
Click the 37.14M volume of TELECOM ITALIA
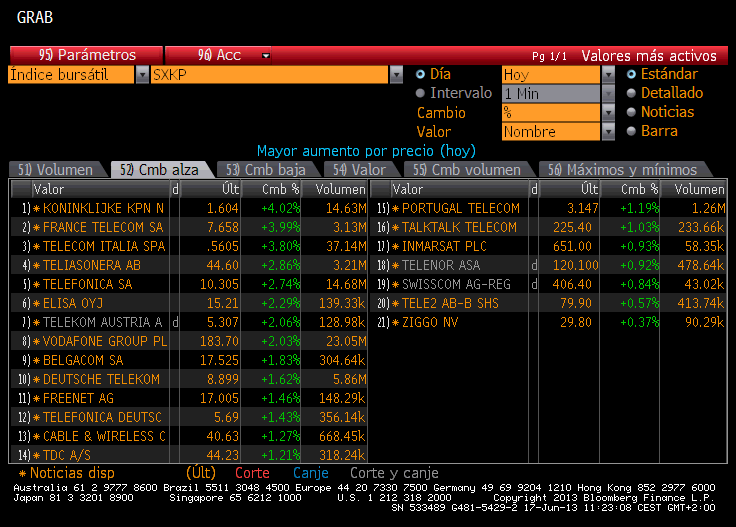tap(346, 246)
